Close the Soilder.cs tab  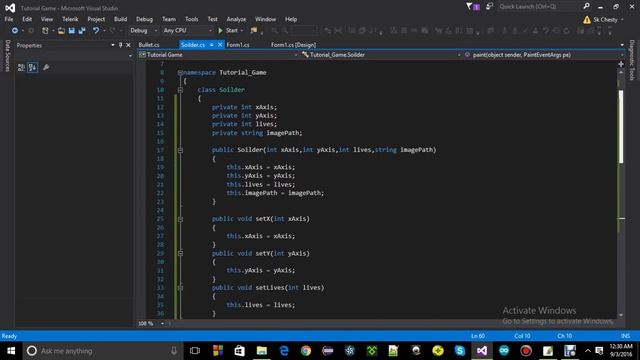click(220, 45)
